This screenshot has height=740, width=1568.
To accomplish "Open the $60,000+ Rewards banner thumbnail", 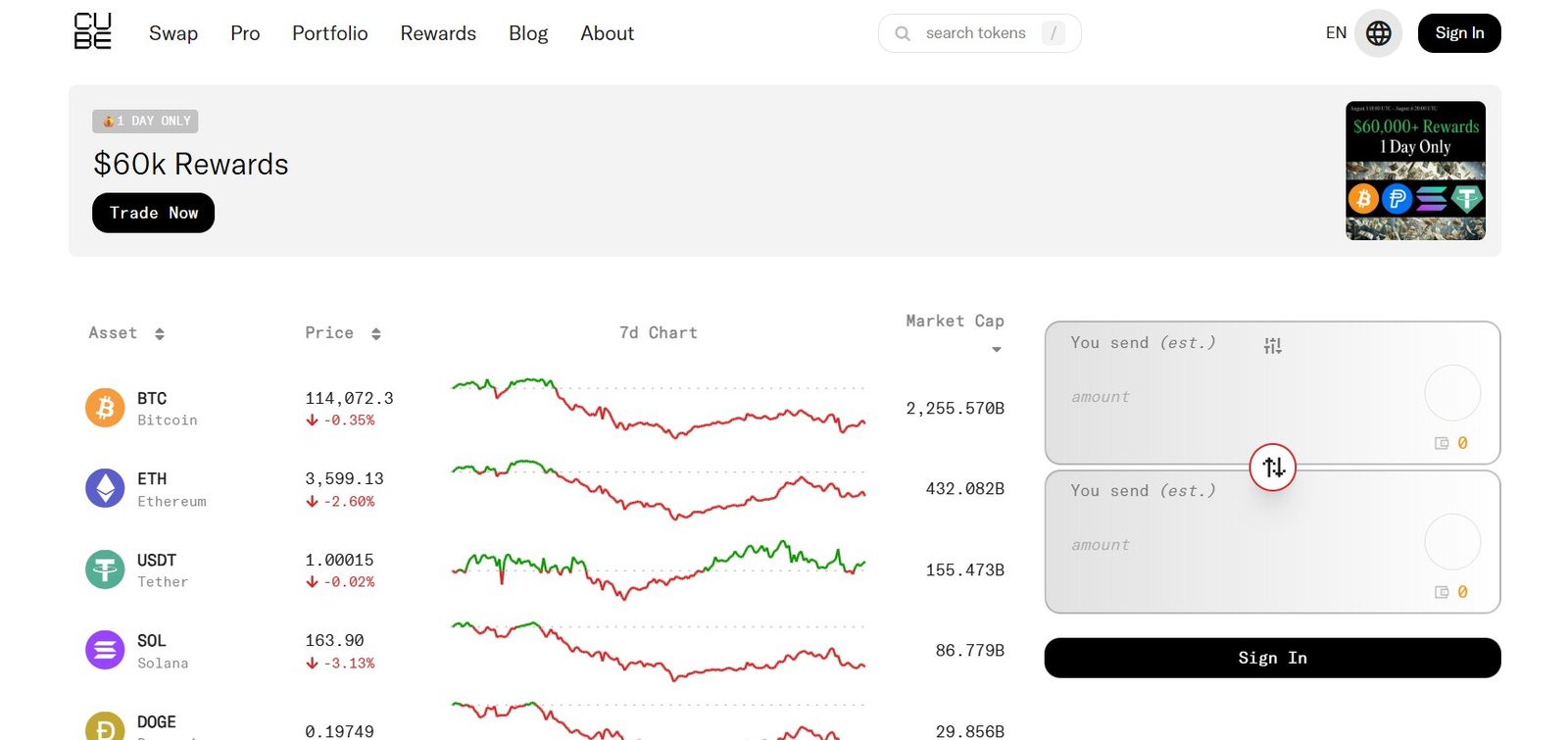I will coord(1415,171).
